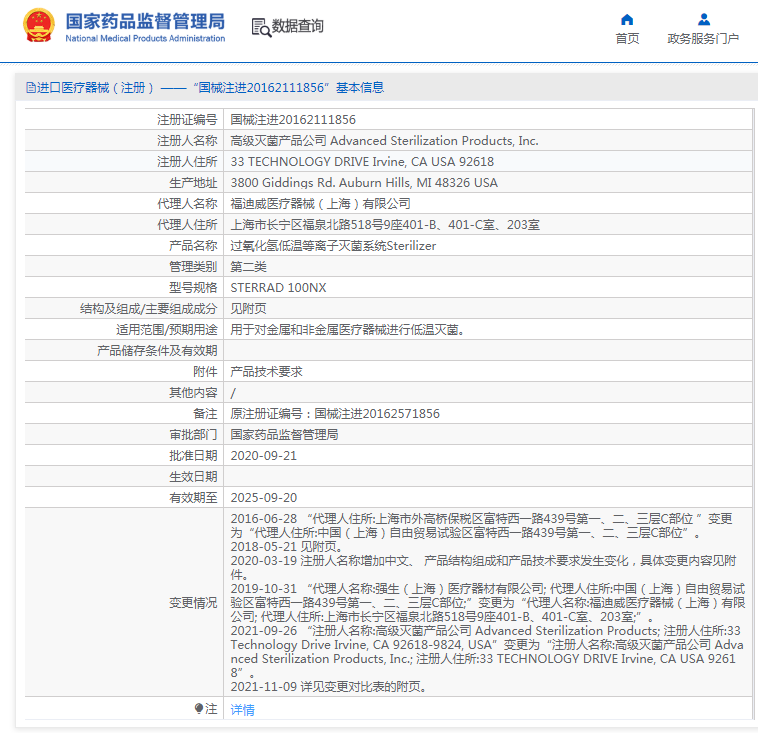Click the 产品名称 row label

coord(193,246)
